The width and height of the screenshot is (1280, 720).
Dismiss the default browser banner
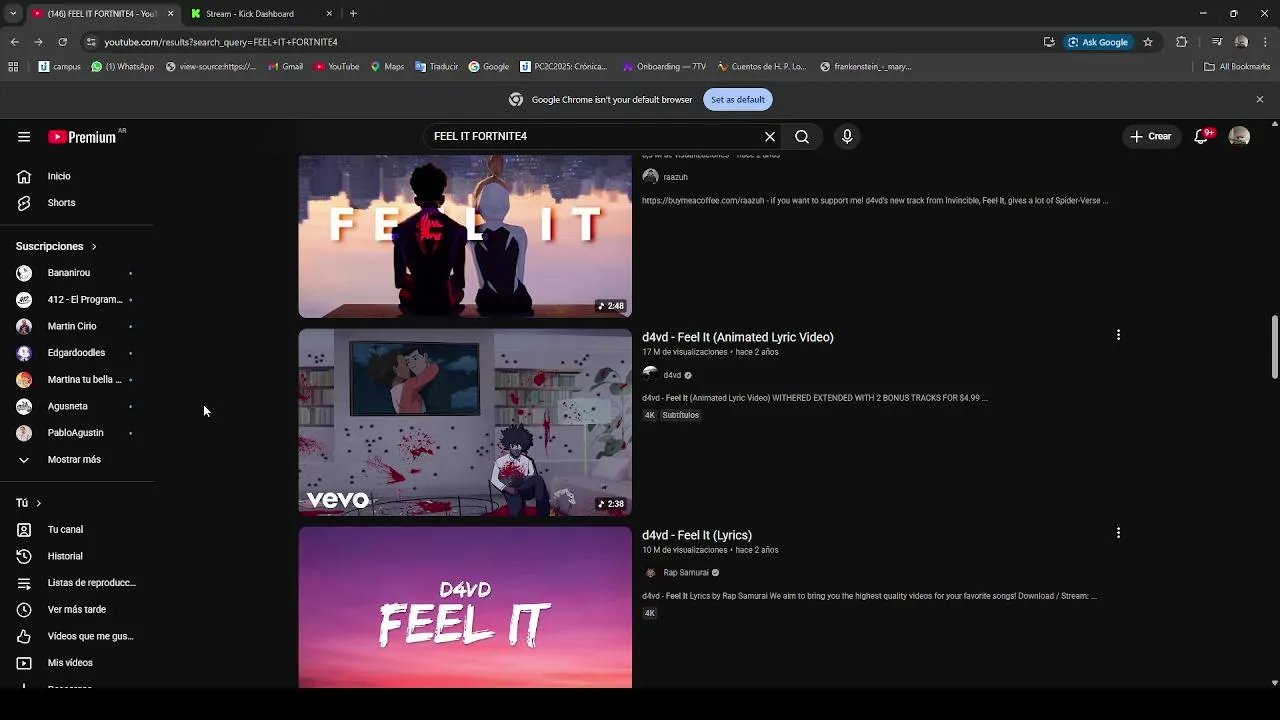1260,100
